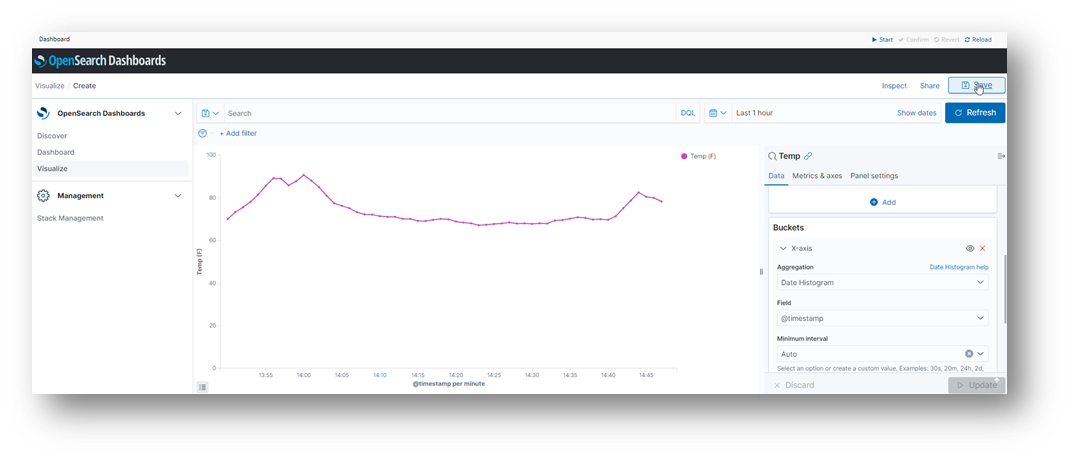The width and height of the screenshot is (1072, 459).
Task: Click the panel resize handle
Action: 762,272
